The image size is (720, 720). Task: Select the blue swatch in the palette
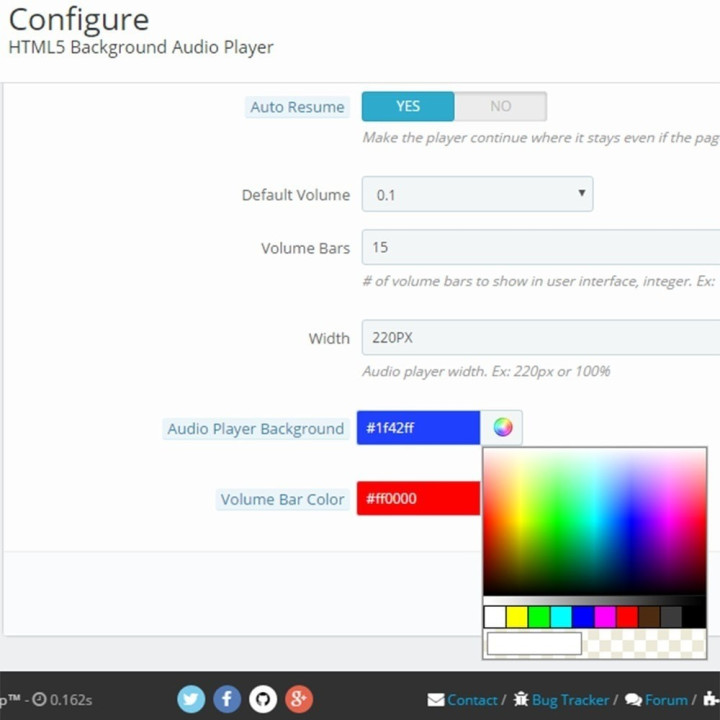point(583,617)
